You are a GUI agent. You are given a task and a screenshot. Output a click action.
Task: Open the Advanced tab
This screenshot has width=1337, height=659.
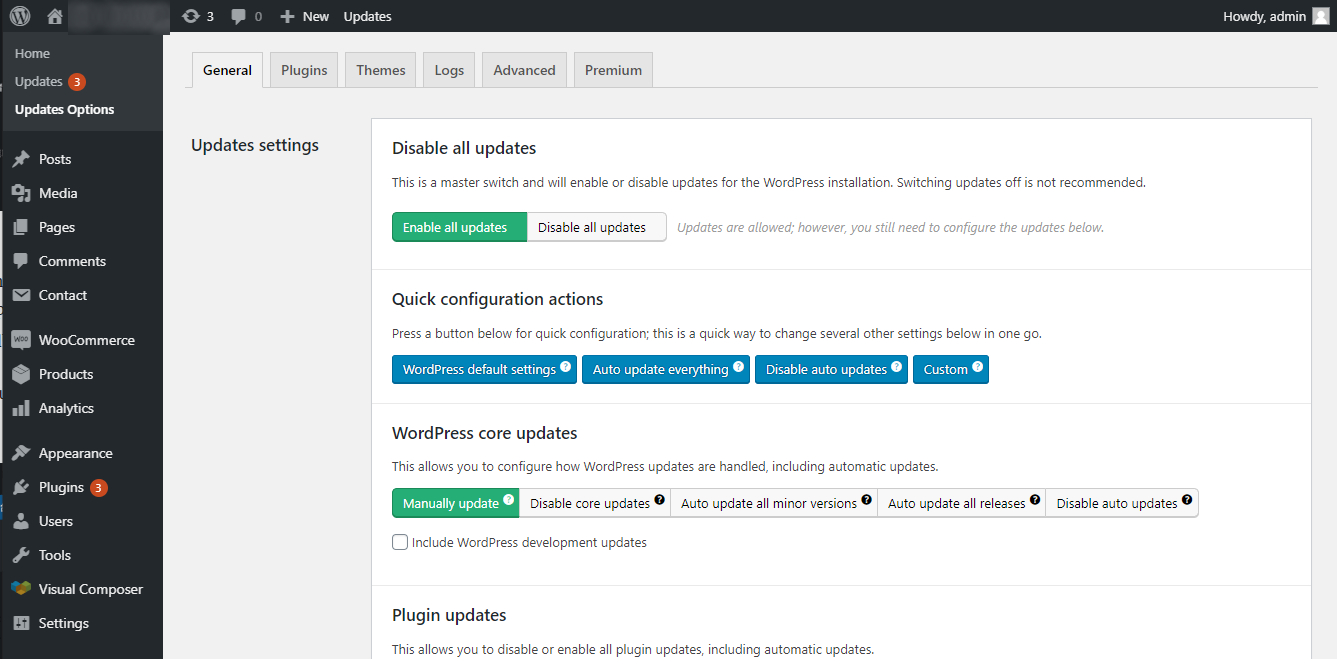point(524,70)
